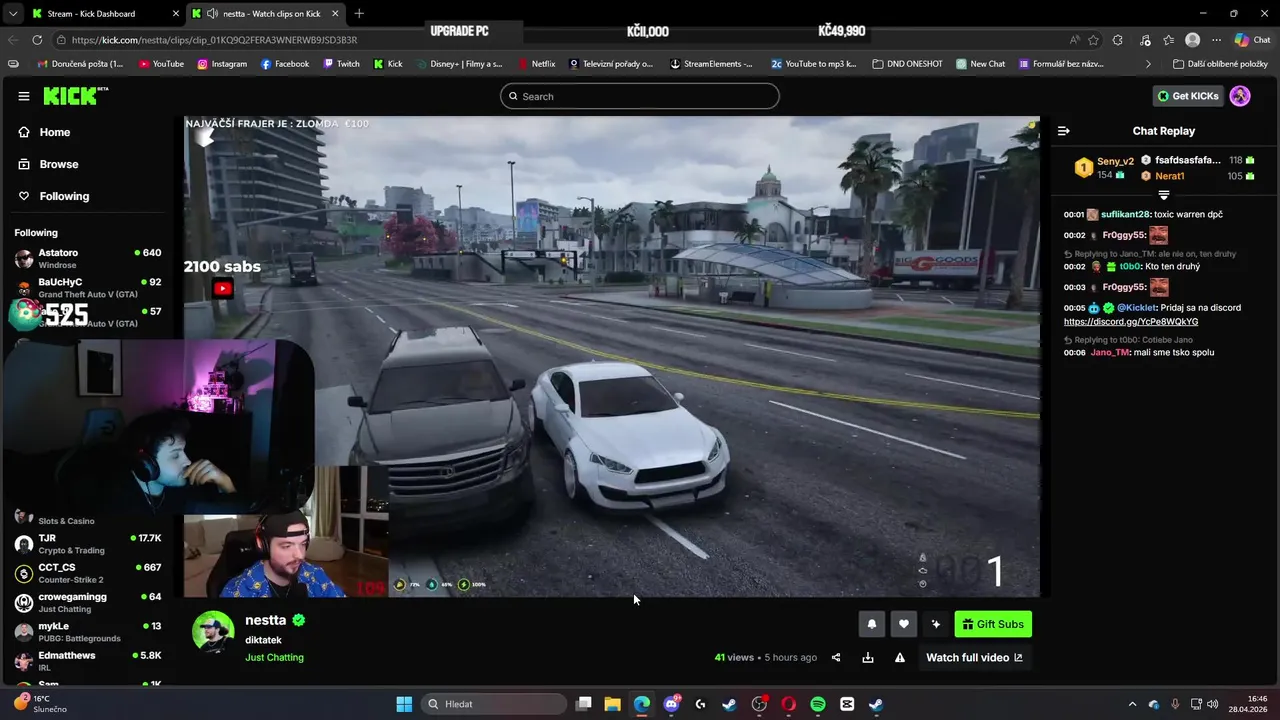Viewport: 1280px width, 720px height.
Task: Click username Jano_TM in chat
Action: click(x=1110, y=353)
